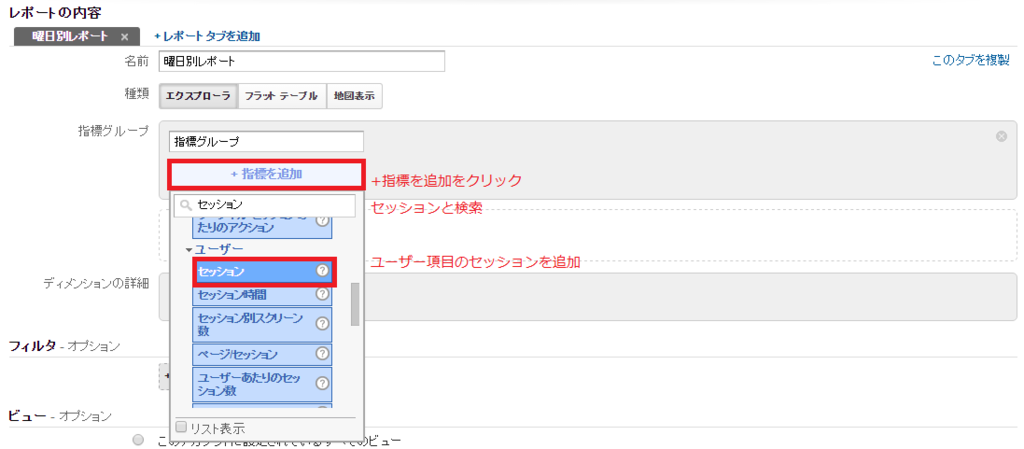Choose the たりのアクション metric item
The width and height of the screenshot is (1024, 449).
(x=262, y=227)
